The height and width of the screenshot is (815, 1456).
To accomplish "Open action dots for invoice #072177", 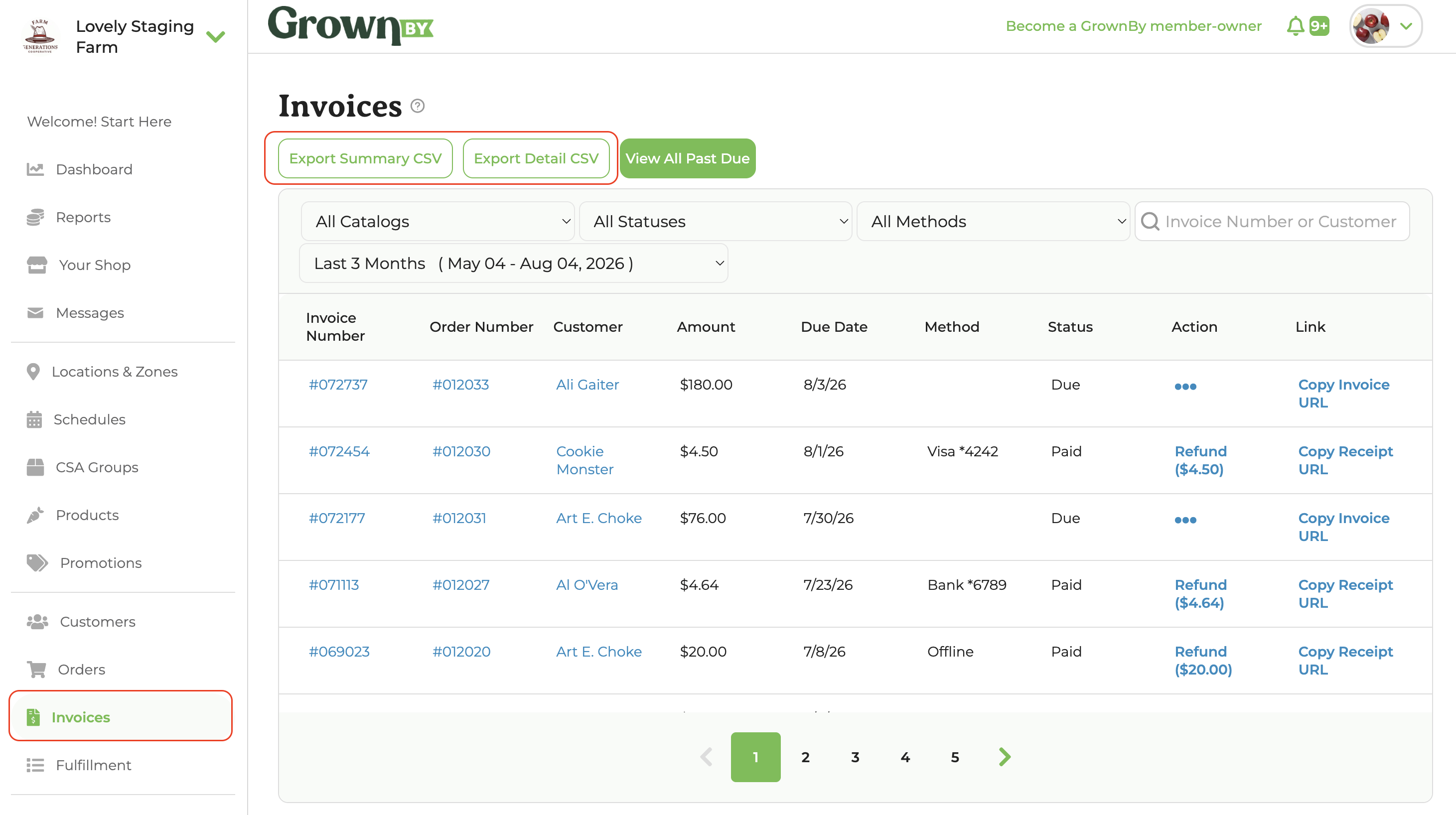I will click(x=1185, y=520).
